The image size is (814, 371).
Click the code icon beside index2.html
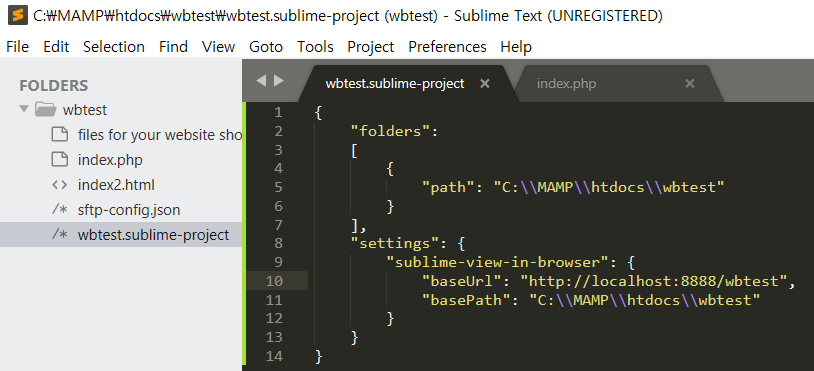pyautogui.click(x=60, y=185)
